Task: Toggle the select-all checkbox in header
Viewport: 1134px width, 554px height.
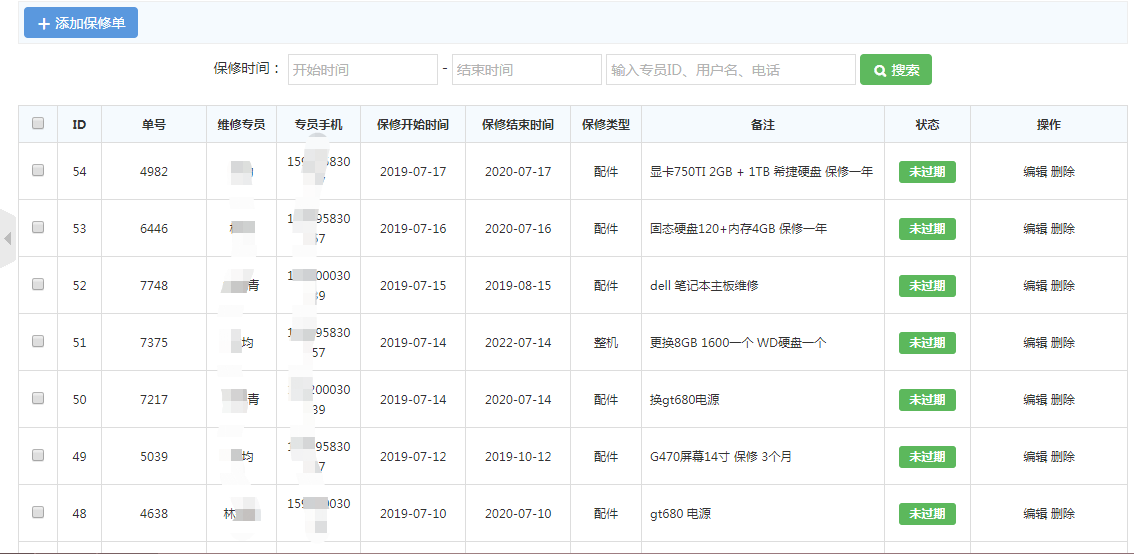Action: pos(38,124)
